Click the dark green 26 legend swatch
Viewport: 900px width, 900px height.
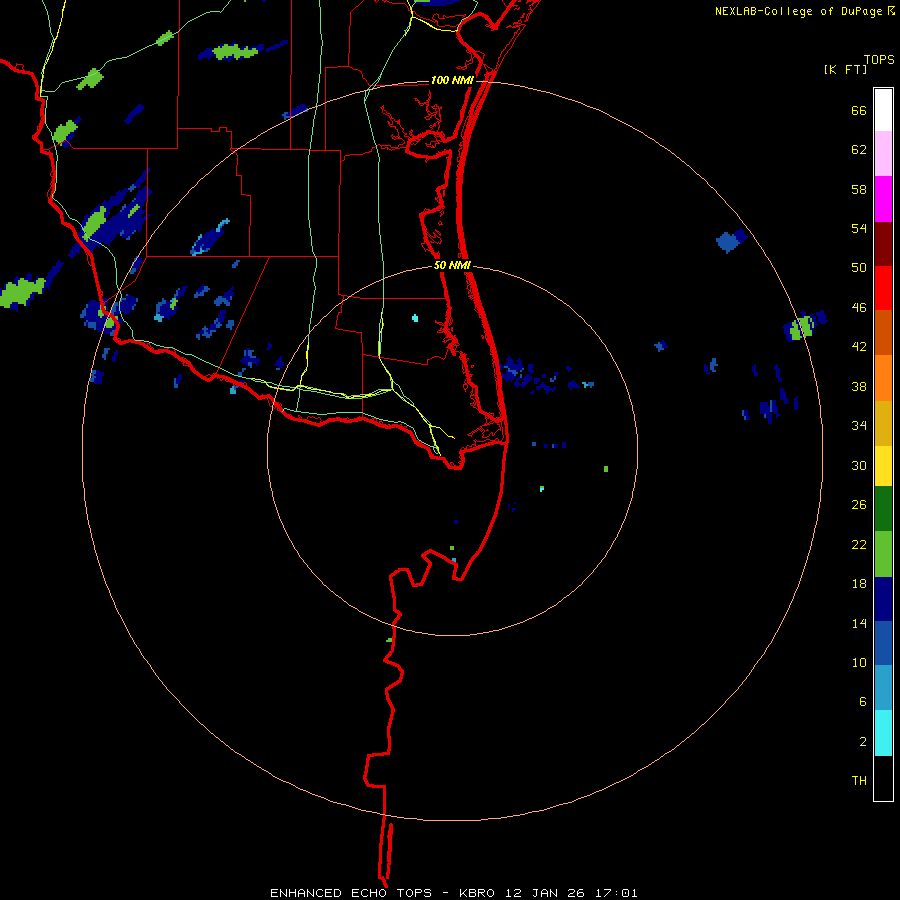click(x=883, y=508)
